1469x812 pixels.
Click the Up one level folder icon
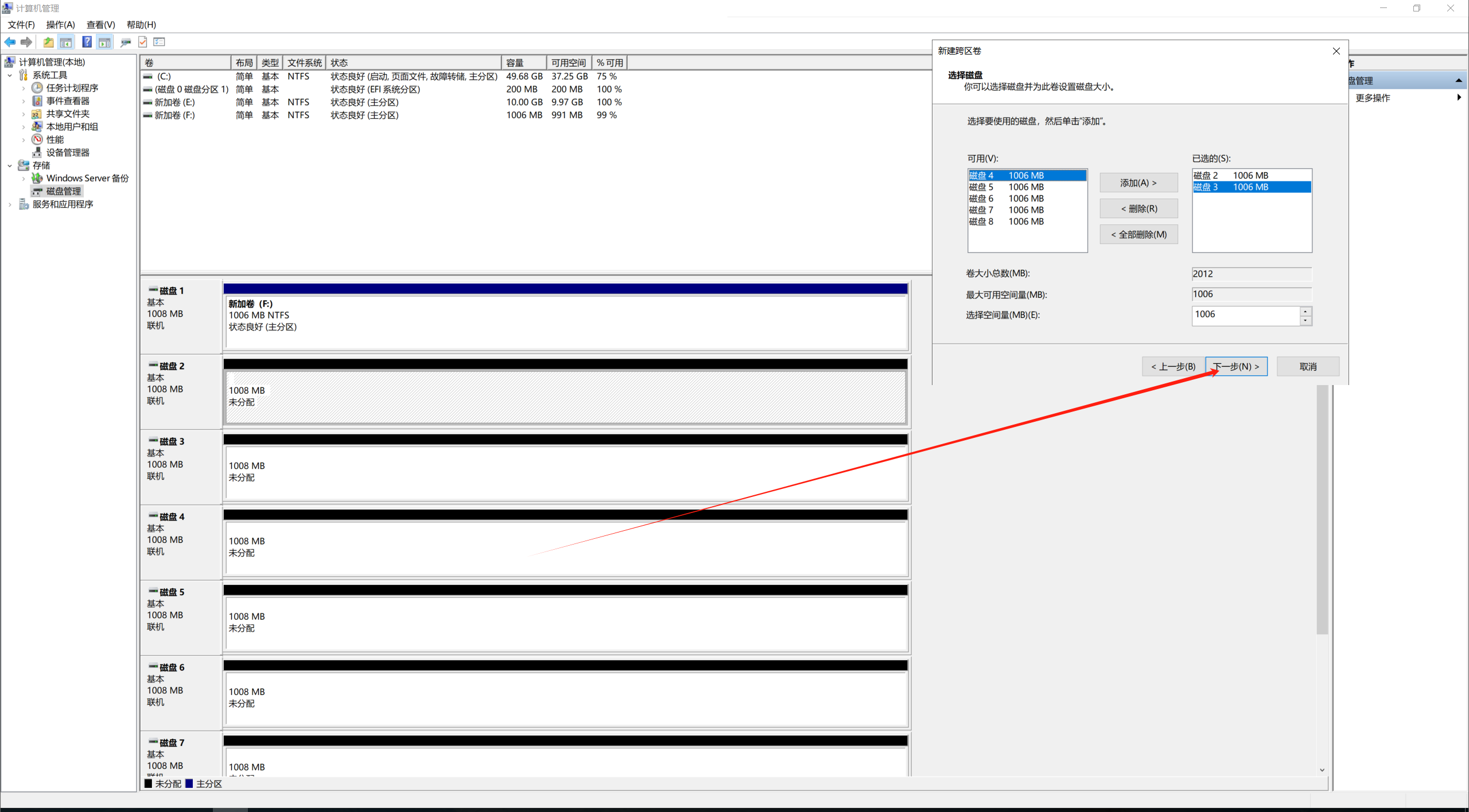point(49,42)
